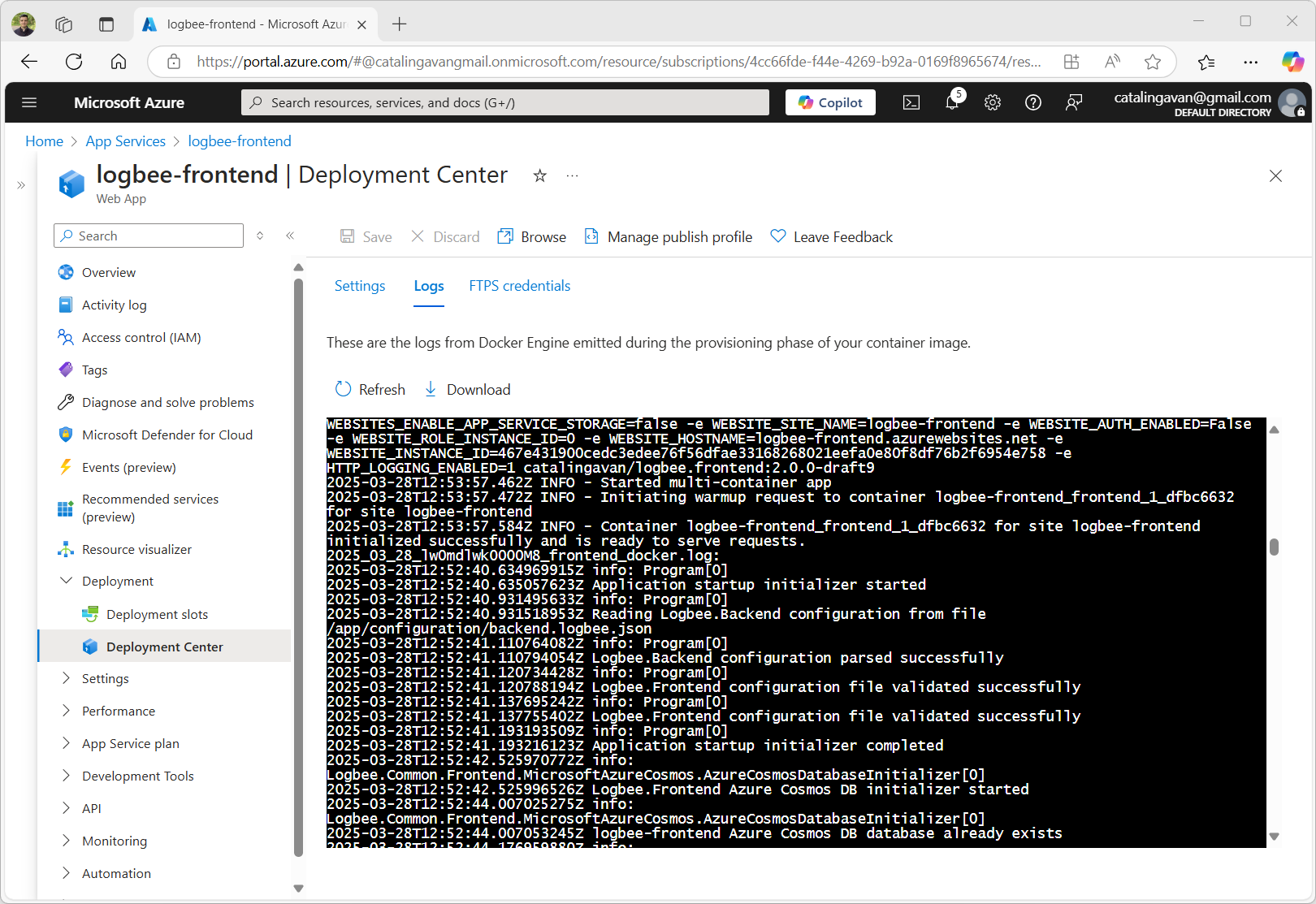Open Deployment slots
The height and width of the screenshot is (904, 1316).
pyautogui.click(x=157, y=614)
